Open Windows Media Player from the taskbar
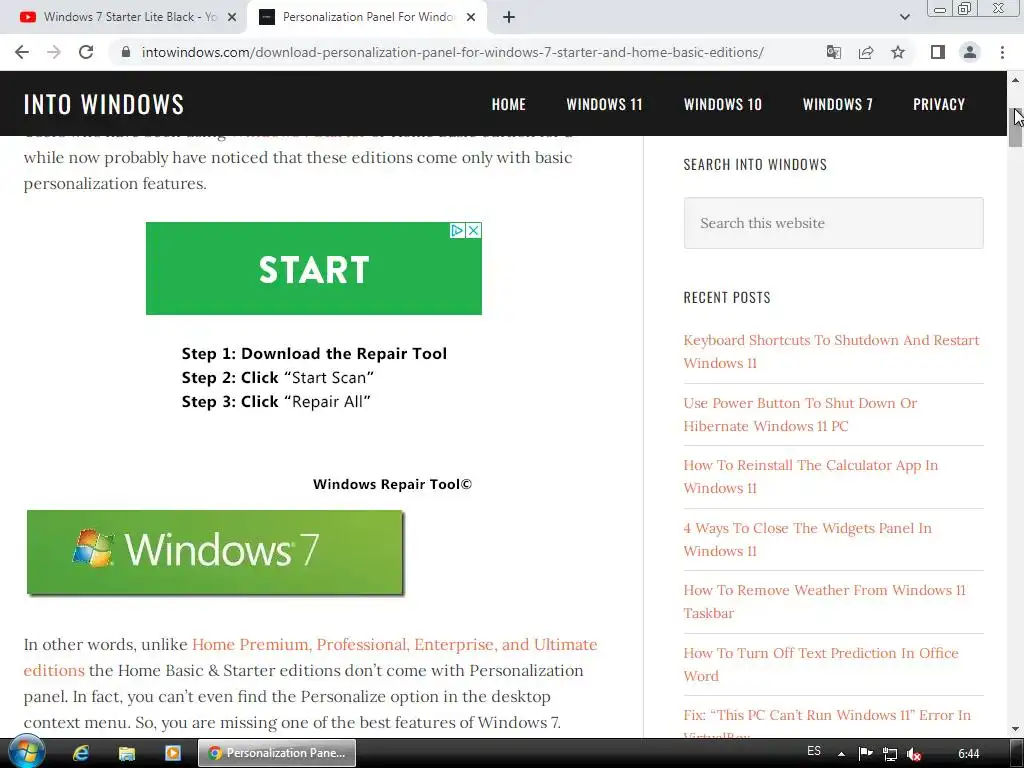 (x=172, y=753)
